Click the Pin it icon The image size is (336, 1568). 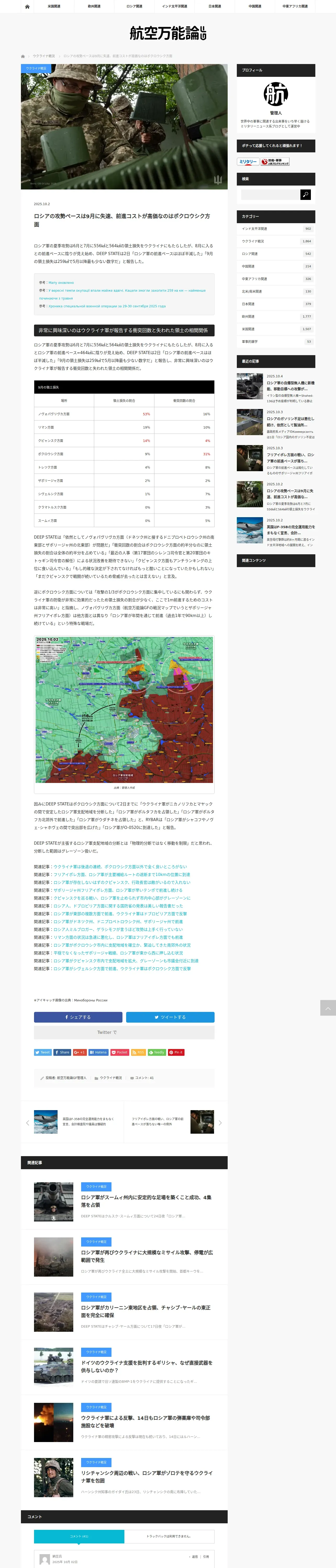176,1052
